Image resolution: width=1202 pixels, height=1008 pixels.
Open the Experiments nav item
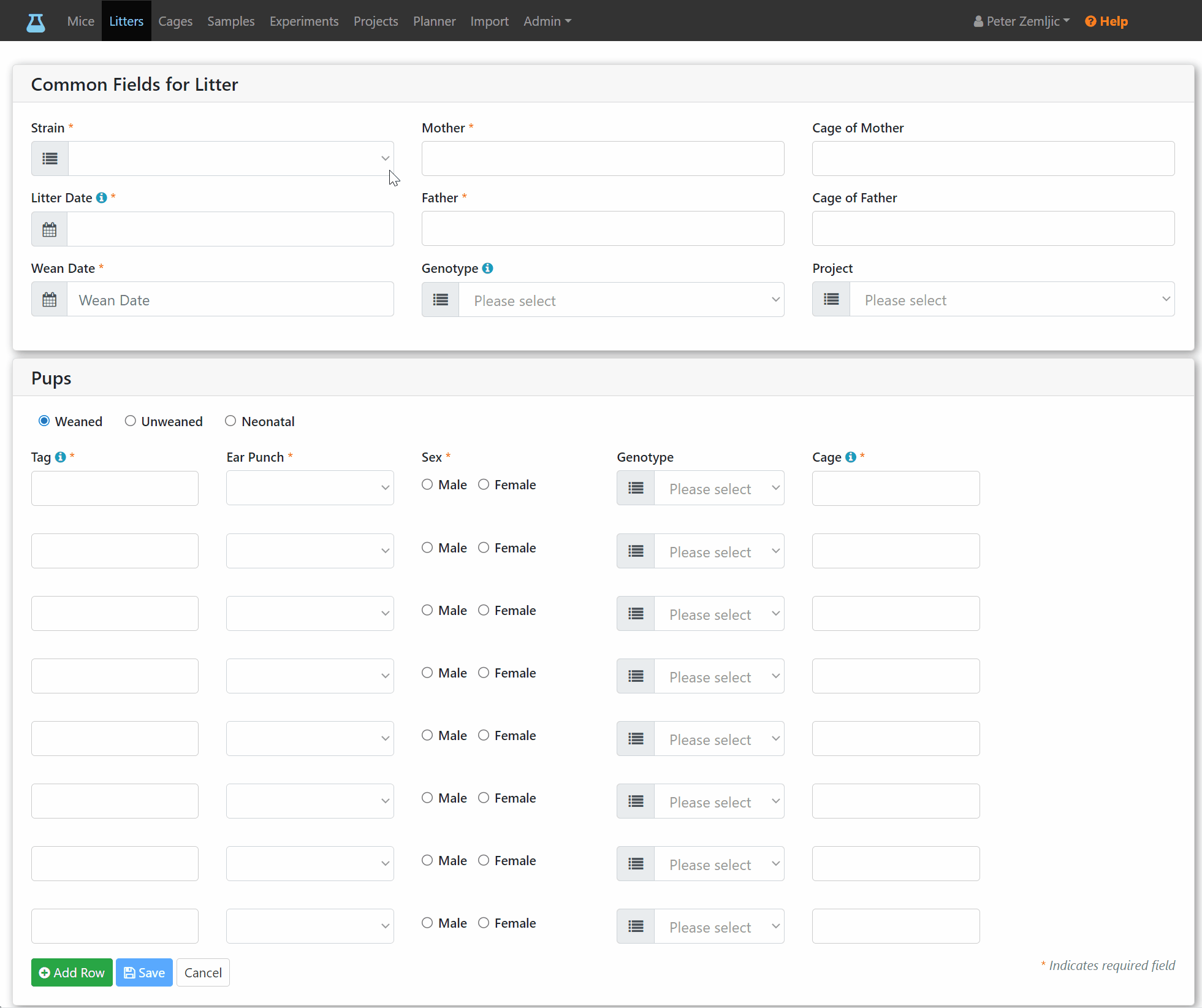(x=304, y=21)
